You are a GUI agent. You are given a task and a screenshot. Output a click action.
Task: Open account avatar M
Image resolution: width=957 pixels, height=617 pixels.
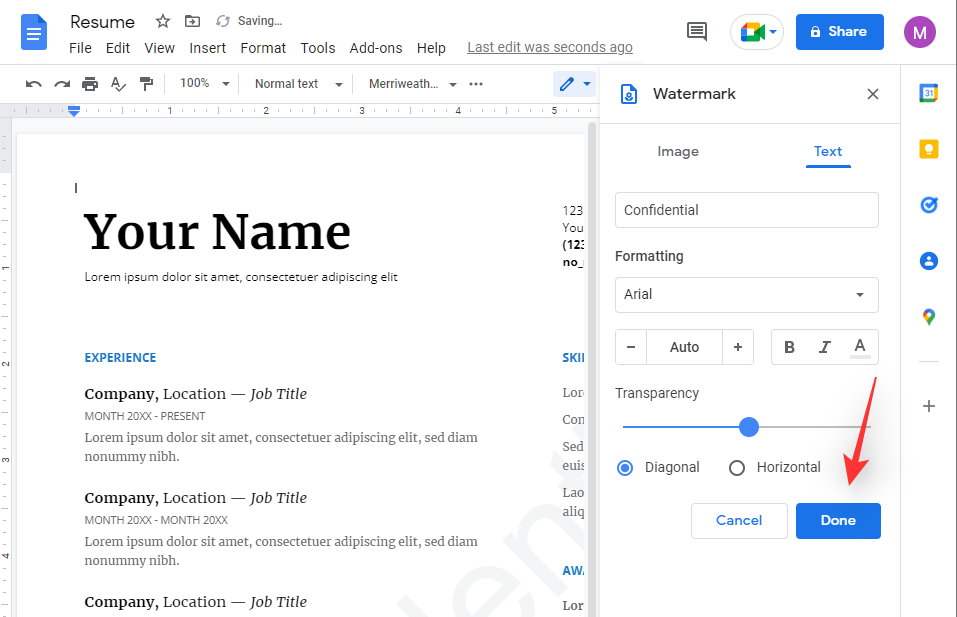click(920, 32)
